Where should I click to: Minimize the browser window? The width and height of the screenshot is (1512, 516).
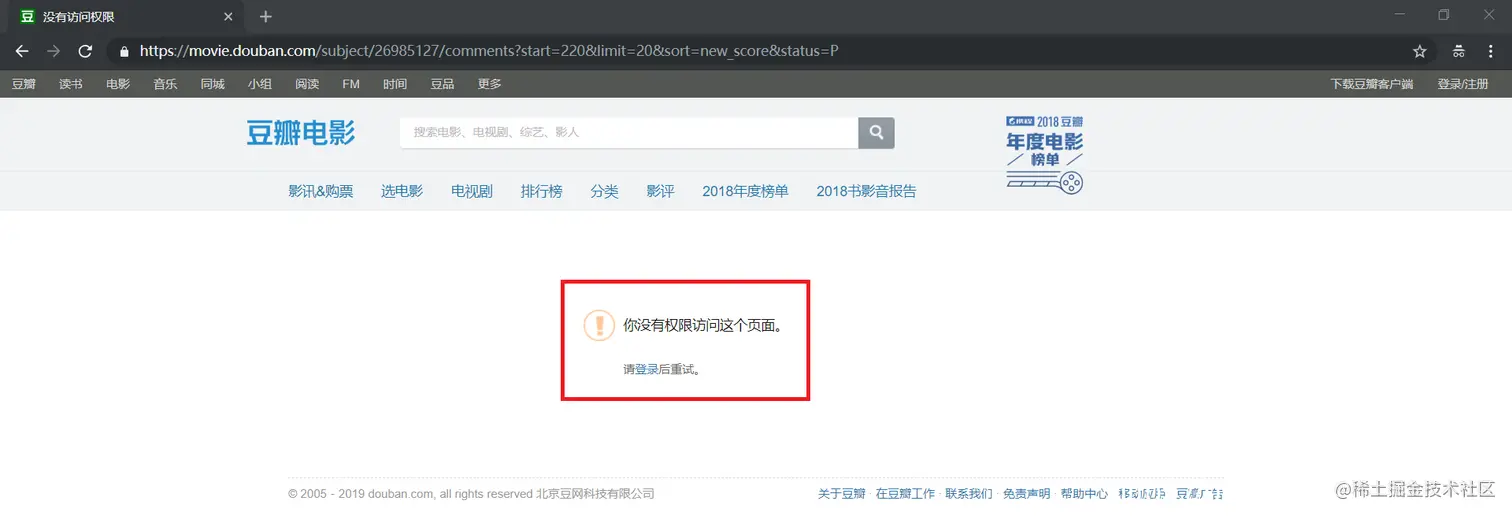click(x=1399, y=15)
